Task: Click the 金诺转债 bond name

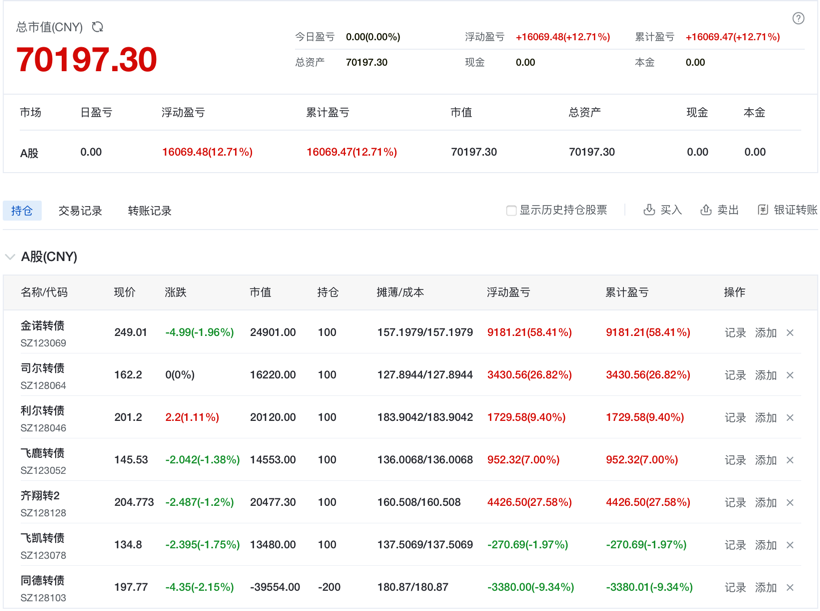Action: 42,326
